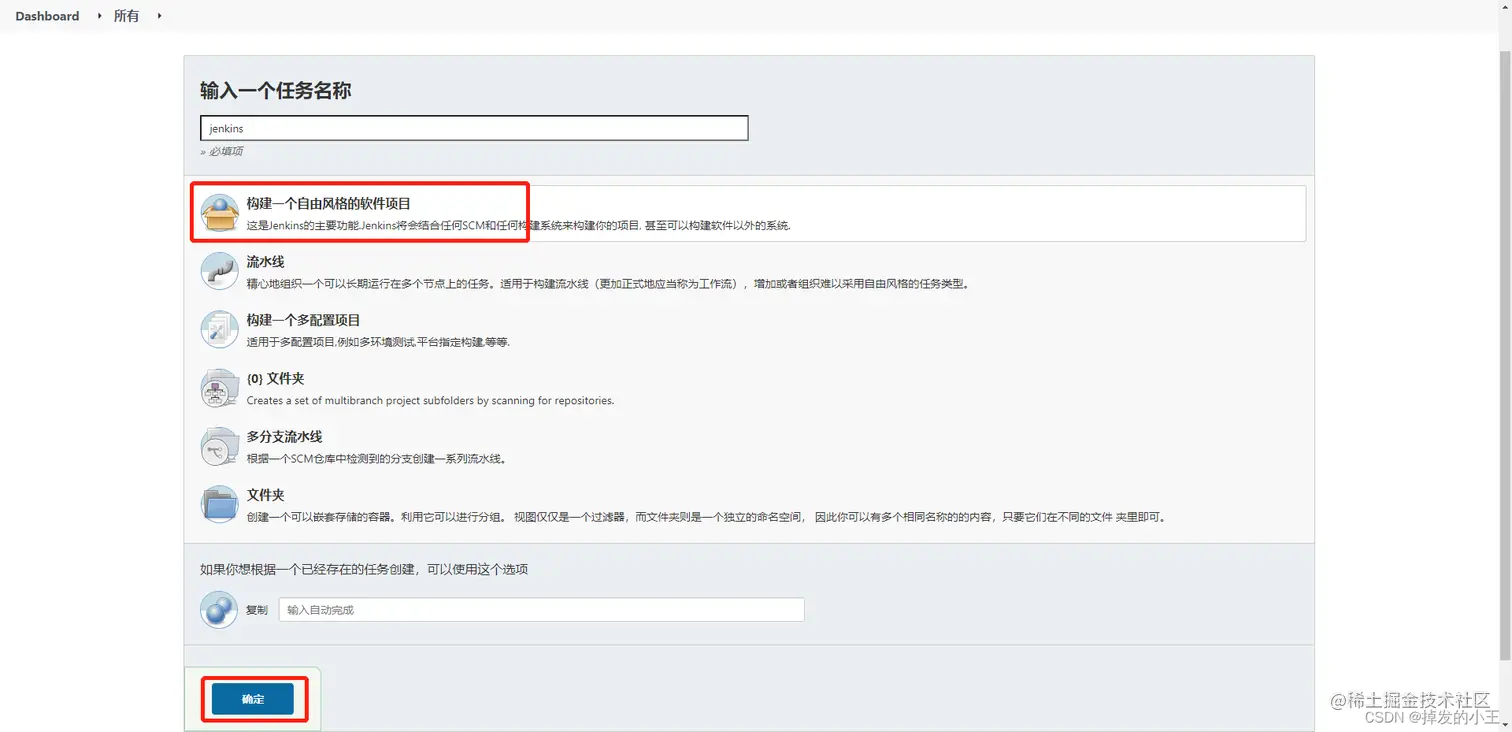Select the 流水线 item title
The height and width of the screenshot is (732, 1512).
coord(266,261)
